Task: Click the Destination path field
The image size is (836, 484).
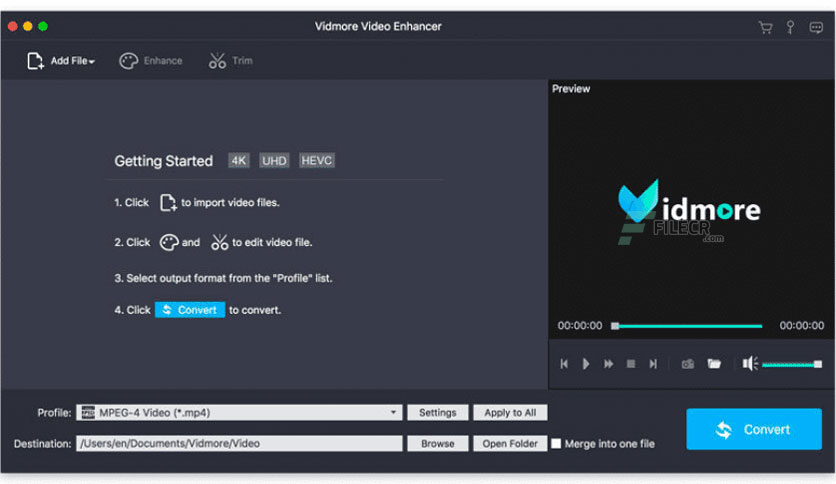Action: (239, 443)
